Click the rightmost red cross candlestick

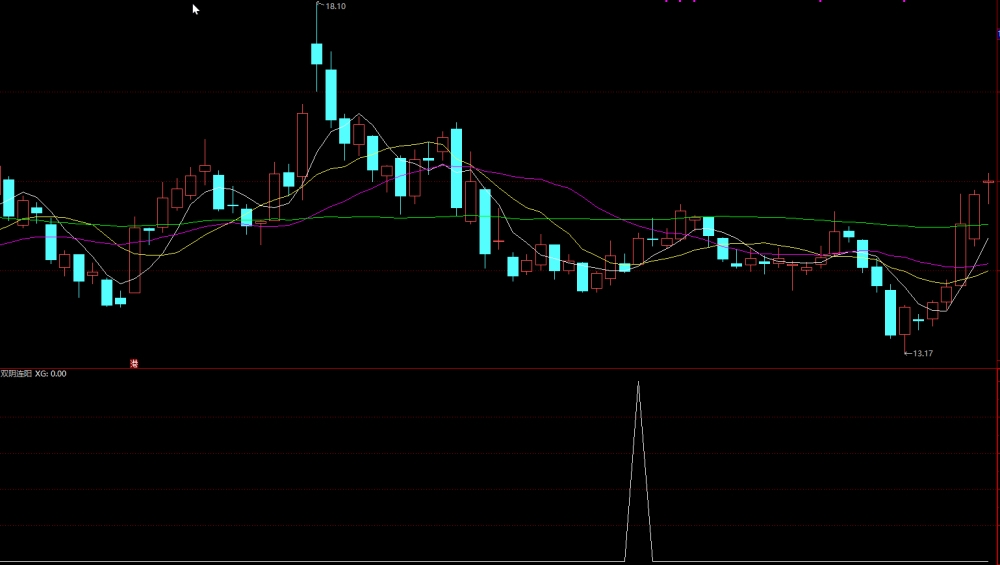tap(989, 182)
